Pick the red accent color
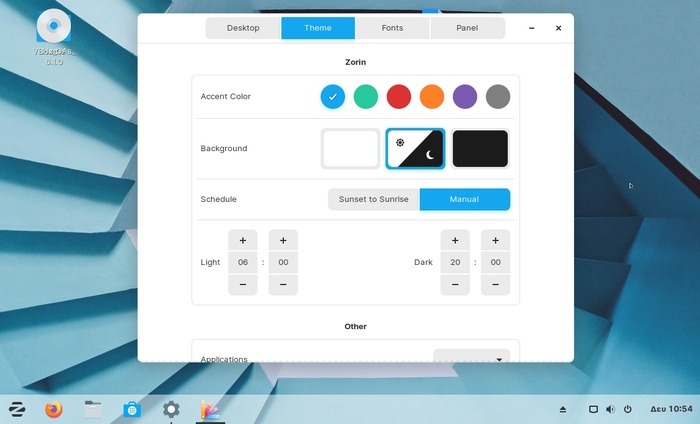The width and height of the screenshot is (700, 424). [x=399, y=96]
